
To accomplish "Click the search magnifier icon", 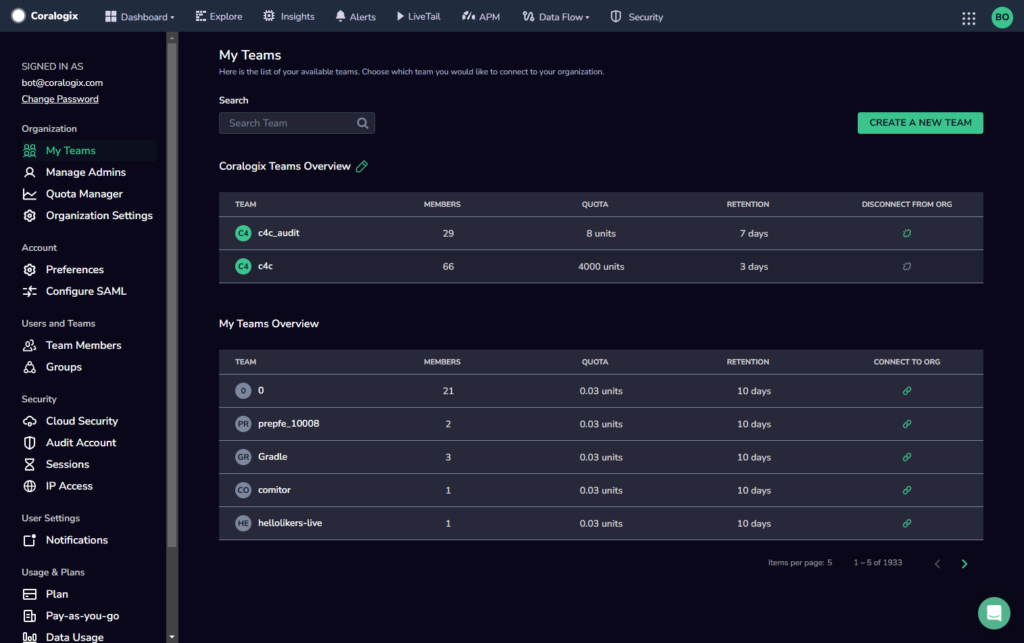I will pos(362,123).
